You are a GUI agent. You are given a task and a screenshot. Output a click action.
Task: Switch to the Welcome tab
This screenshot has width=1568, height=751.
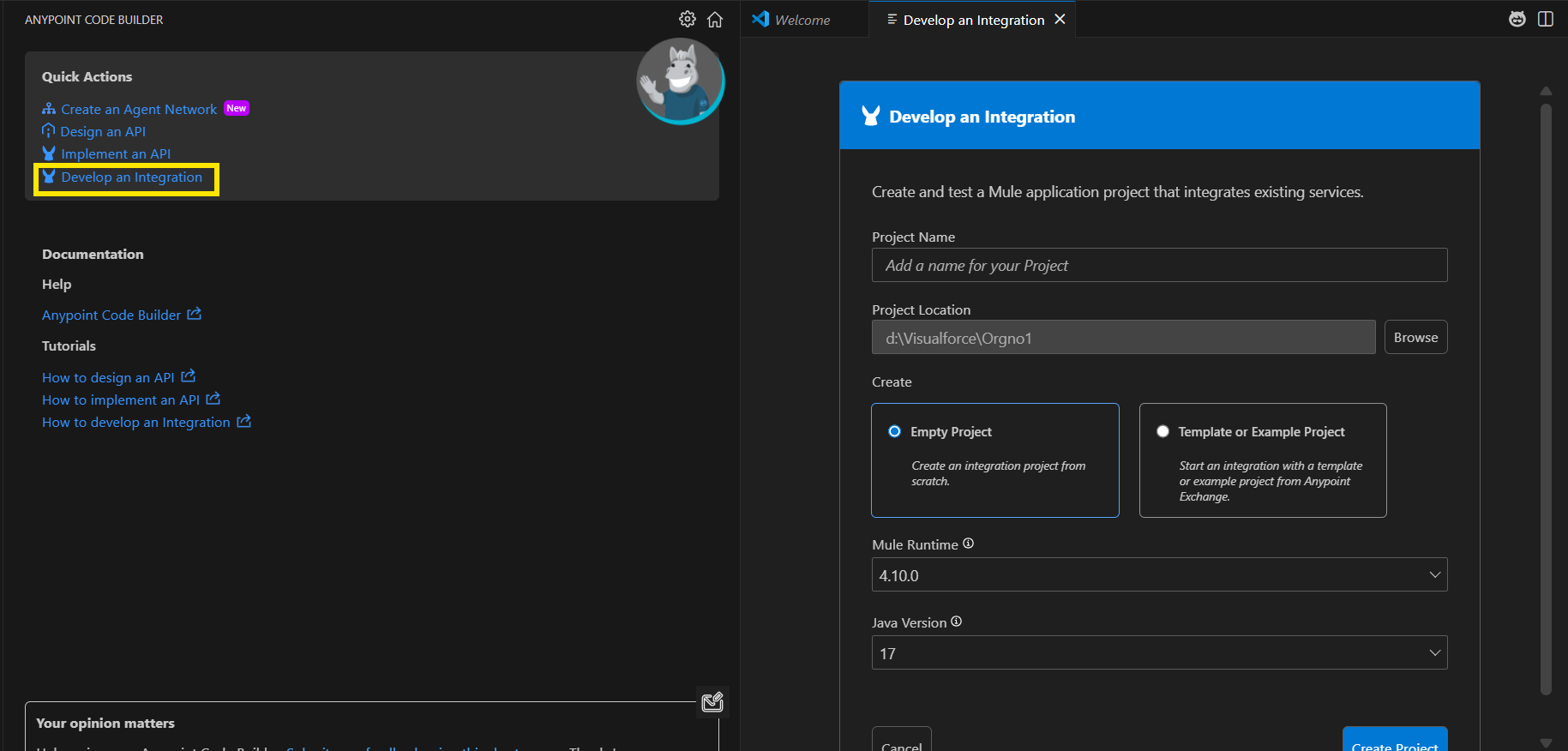[x=802, y=20]
